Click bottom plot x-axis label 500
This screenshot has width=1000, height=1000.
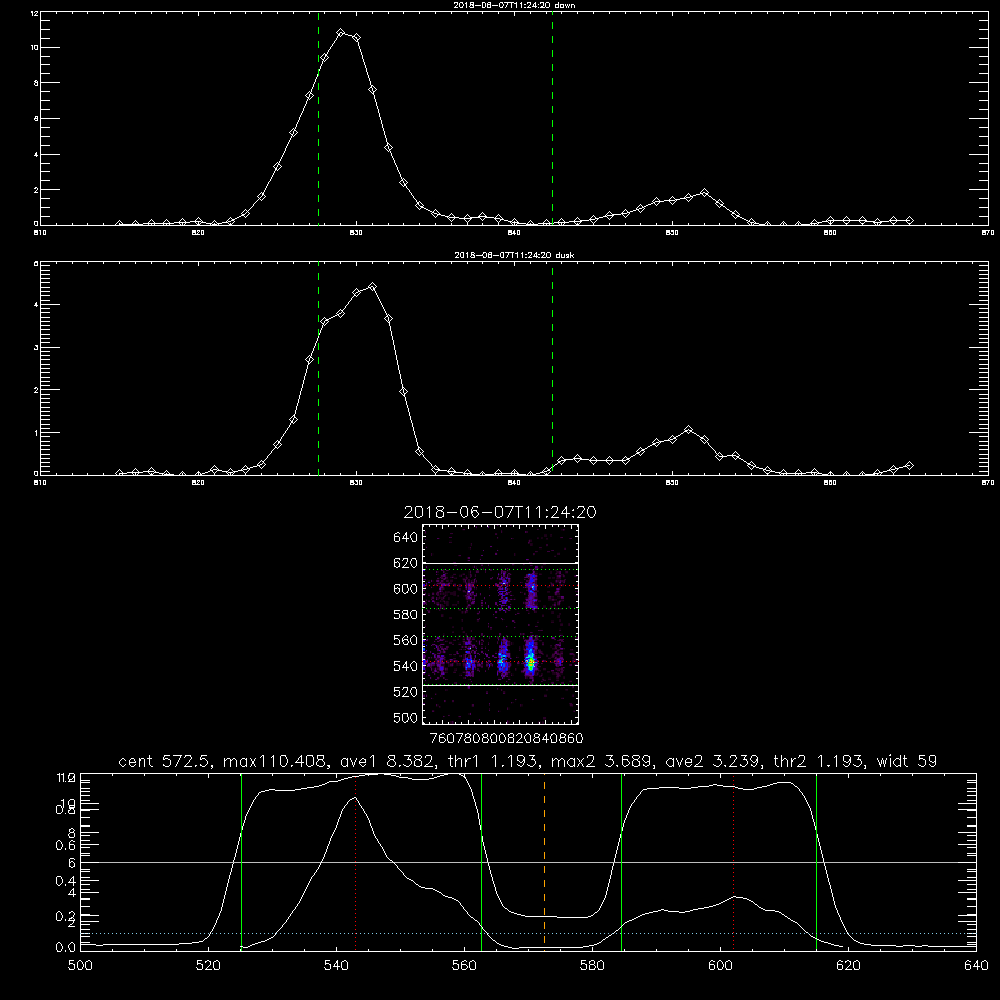click(80, 966)
